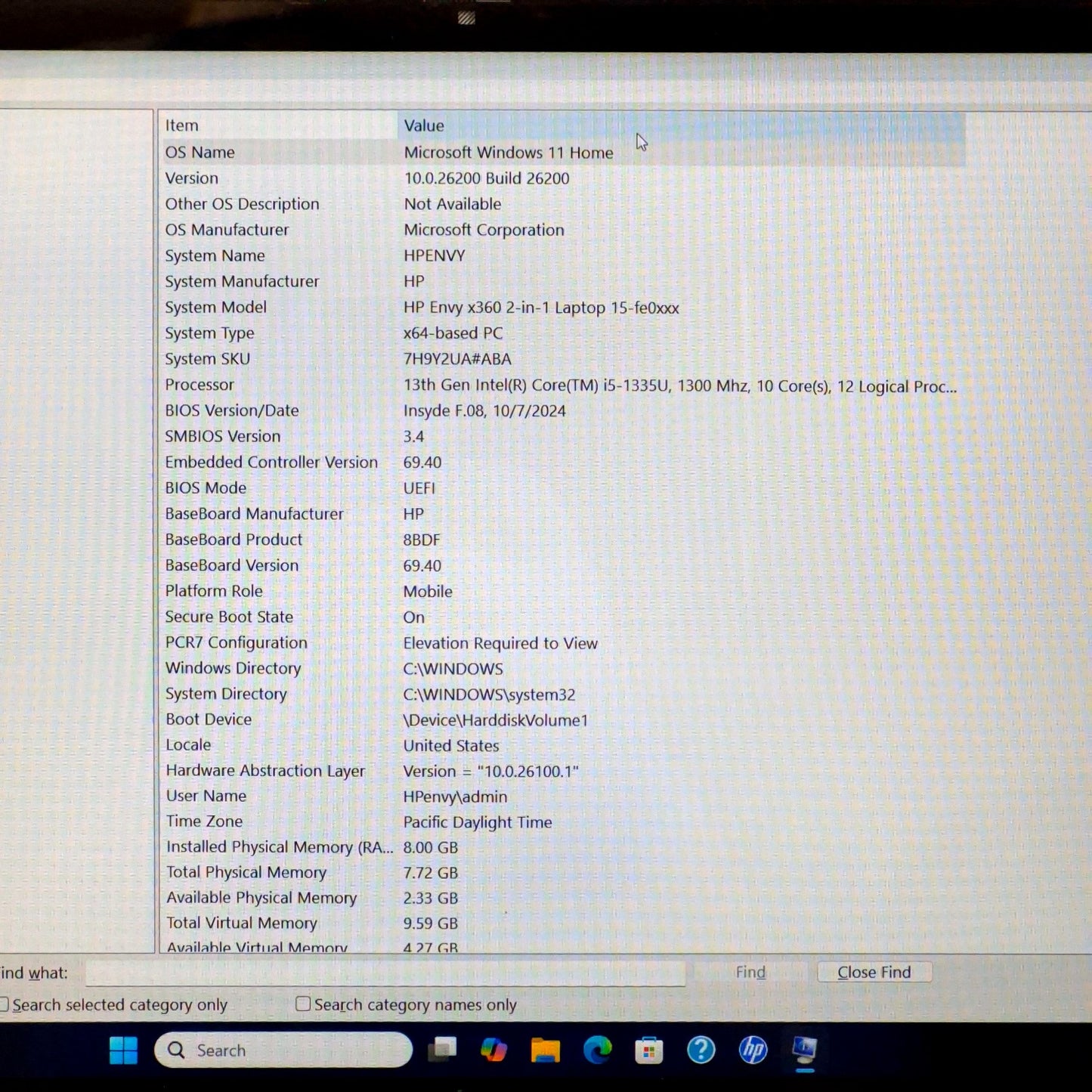Image resolution: width=1092 pixels, height=1092 pixels.
Task: Select the System Model row
Action: point(562,307)
